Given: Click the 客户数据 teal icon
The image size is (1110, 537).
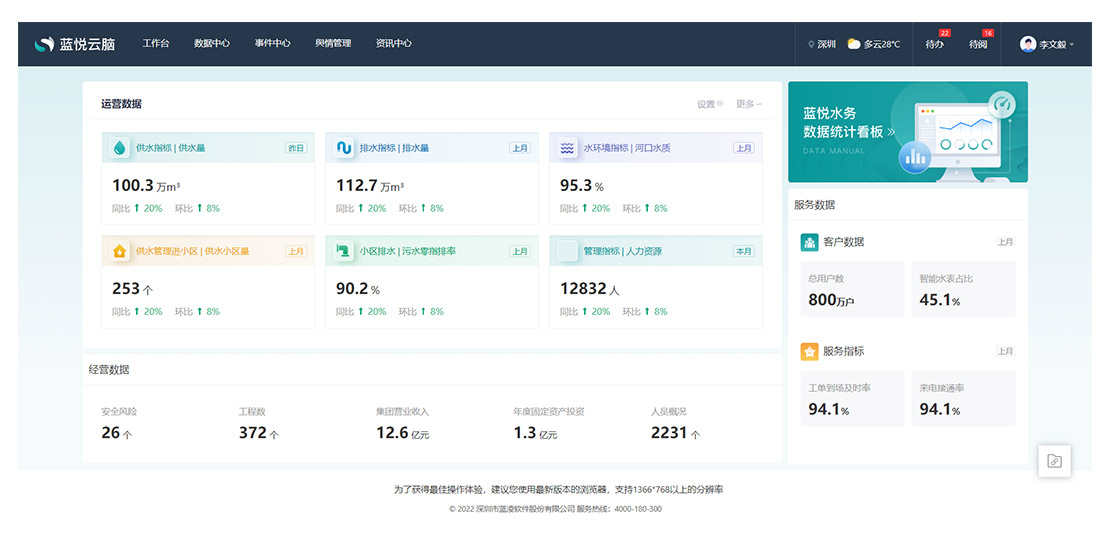Looking at the screenshot, I should (809, 242).
